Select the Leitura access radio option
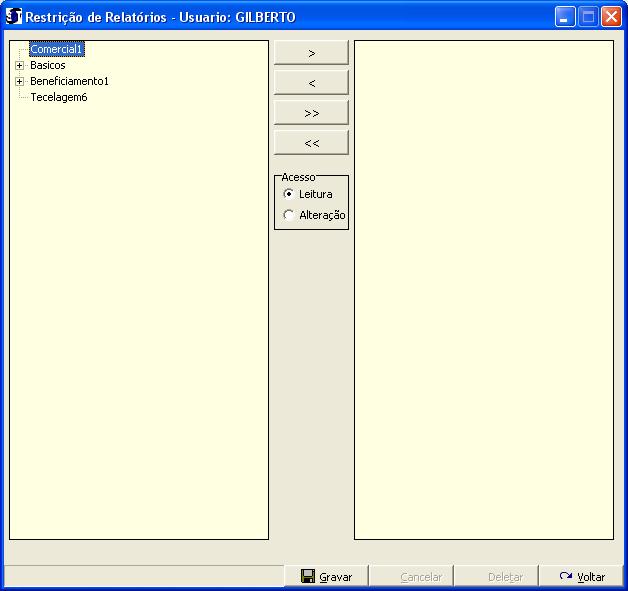628x591 pixels. pos(289,194)
